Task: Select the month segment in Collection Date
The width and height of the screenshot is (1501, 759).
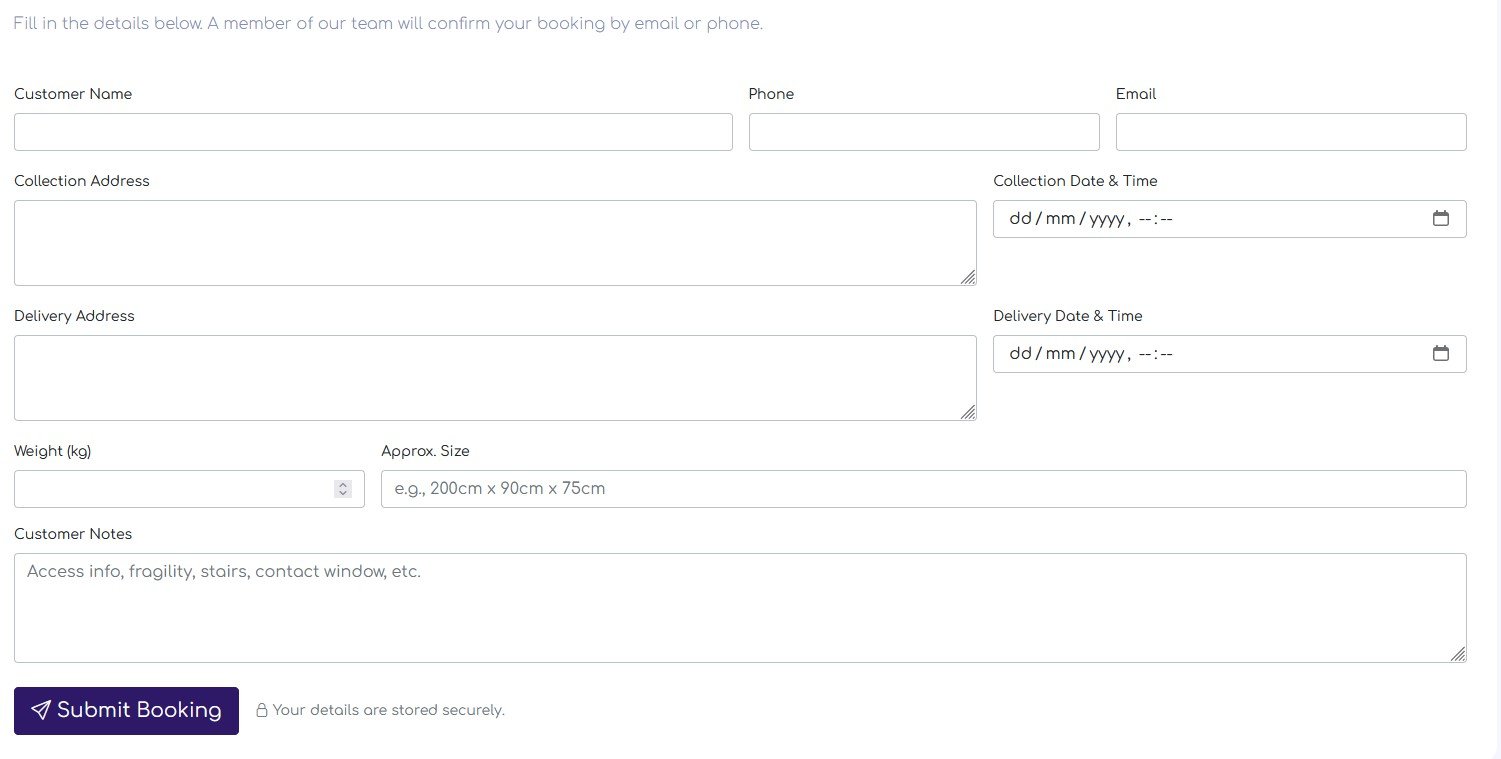Action: [1059, 219]
